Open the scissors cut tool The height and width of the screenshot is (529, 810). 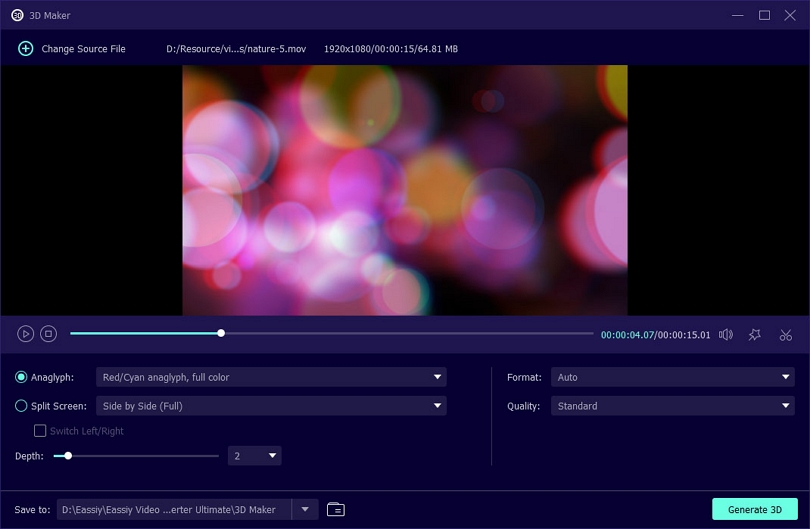[786, 335]
